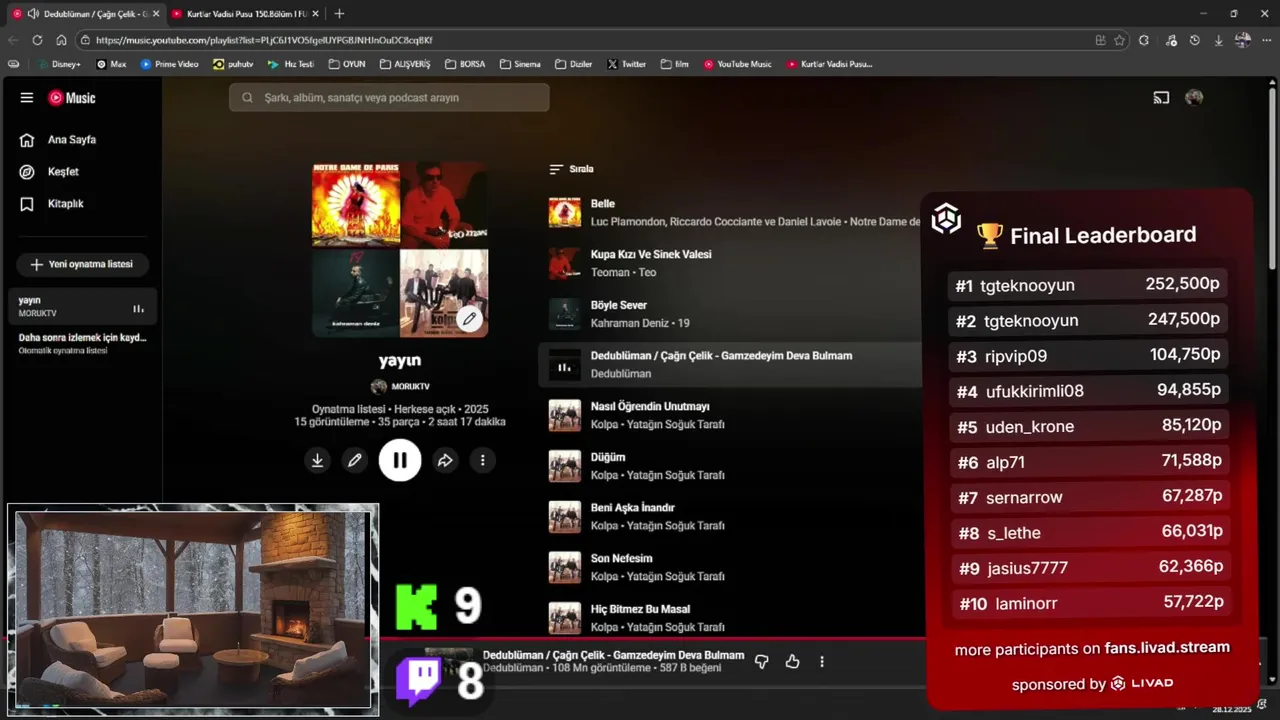Open the YouTube Music logo home link
This screenshot has width=1280, height=720.
(72, 98)
